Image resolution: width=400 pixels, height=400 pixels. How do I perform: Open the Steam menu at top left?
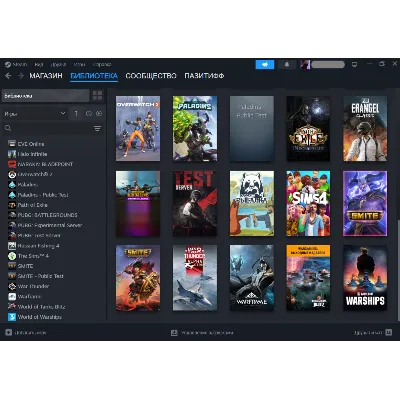click(x=16, y=64)
